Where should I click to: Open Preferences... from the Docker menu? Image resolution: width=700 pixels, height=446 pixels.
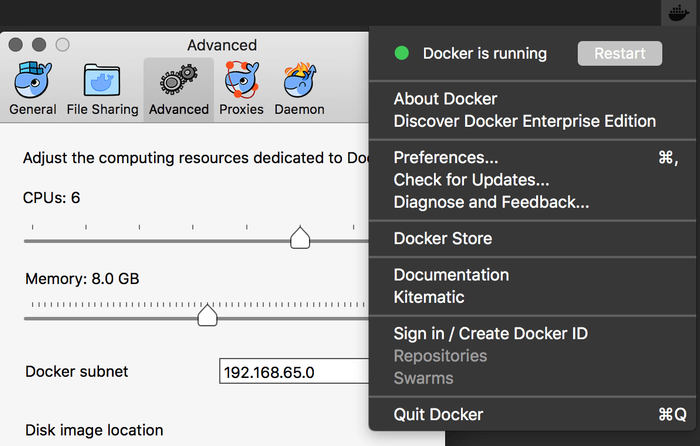(x=535, y=158)
